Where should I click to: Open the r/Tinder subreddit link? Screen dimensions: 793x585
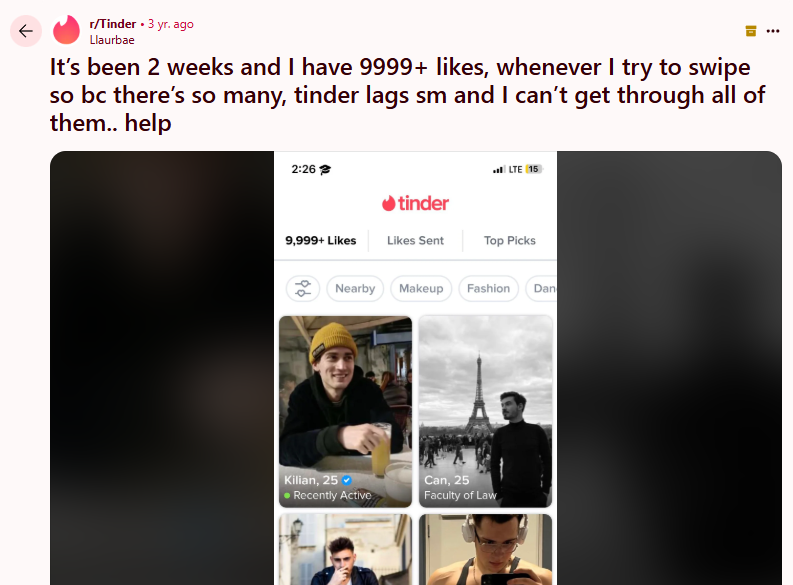pos(112,24)
